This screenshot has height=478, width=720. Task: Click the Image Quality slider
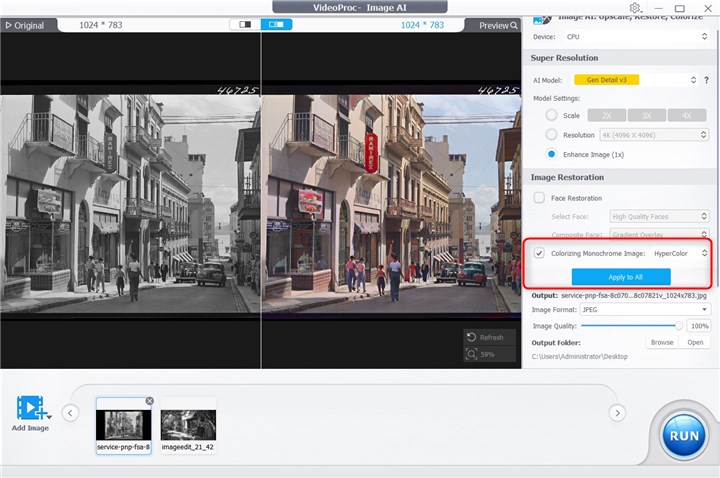point(630,325)
